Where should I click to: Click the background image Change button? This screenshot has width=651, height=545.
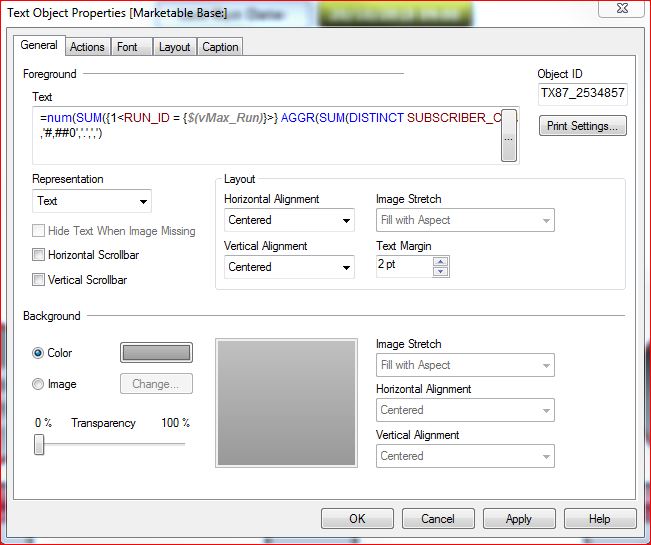pyautogui.click(x=156, y=384)
